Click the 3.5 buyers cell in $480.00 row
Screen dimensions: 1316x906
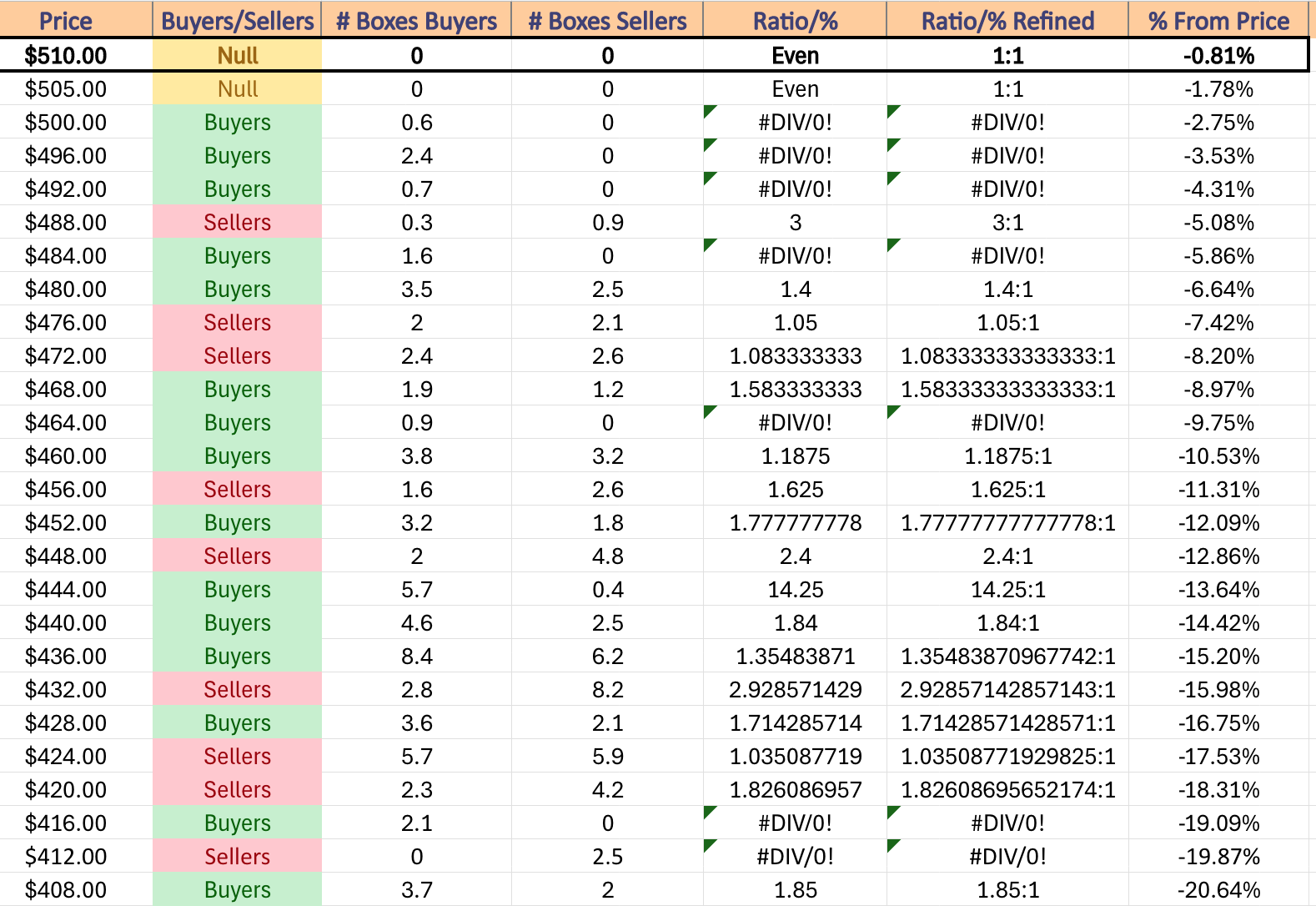pos(416,289)
